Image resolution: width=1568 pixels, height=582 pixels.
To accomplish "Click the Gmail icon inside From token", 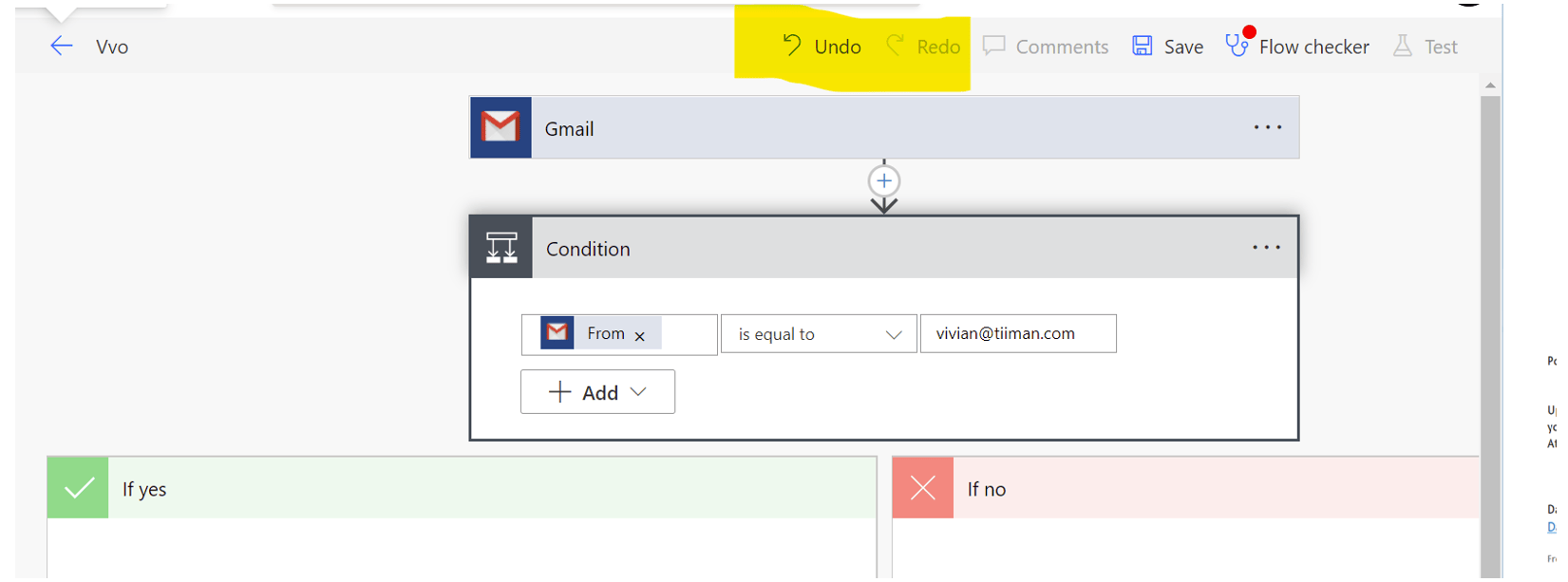I will (557, 332).
